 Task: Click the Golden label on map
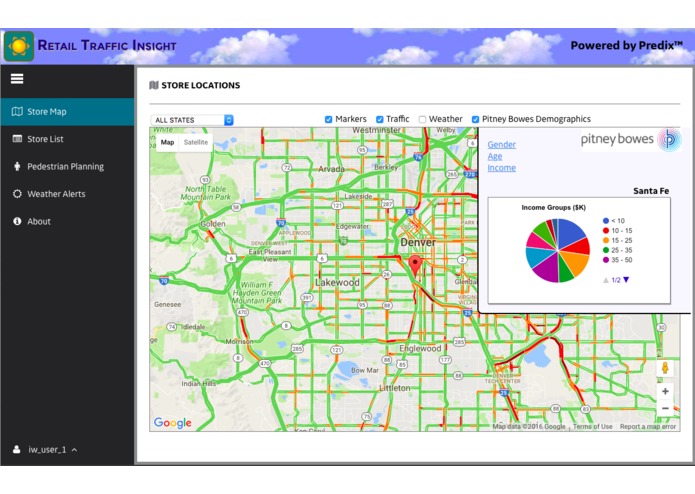tap(213, 224)
